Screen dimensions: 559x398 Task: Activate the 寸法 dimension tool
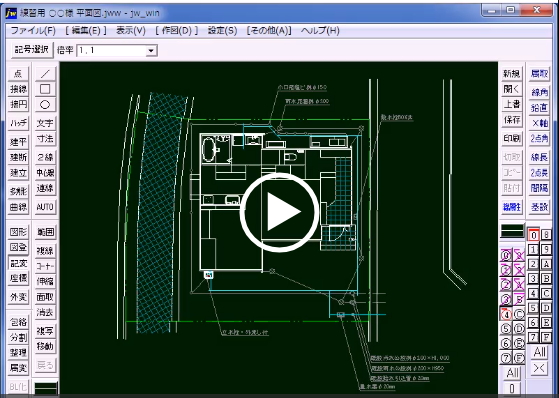[x=45, y=139]
